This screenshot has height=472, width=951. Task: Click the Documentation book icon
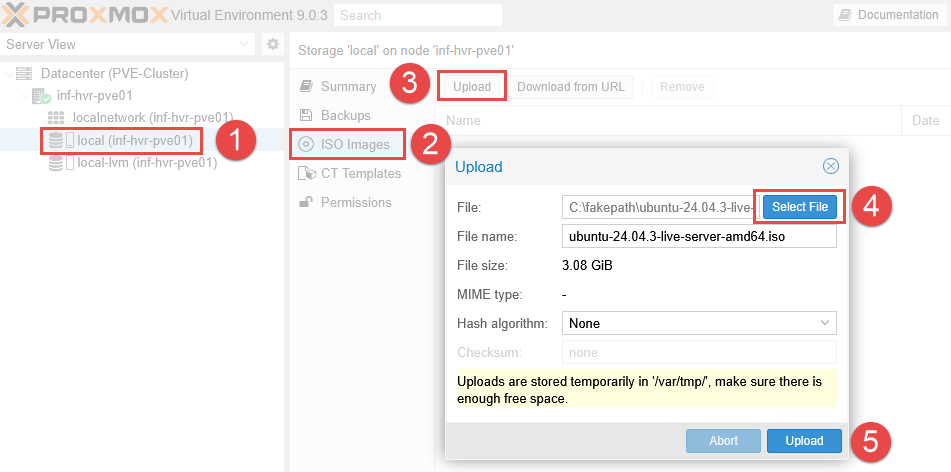845,15
